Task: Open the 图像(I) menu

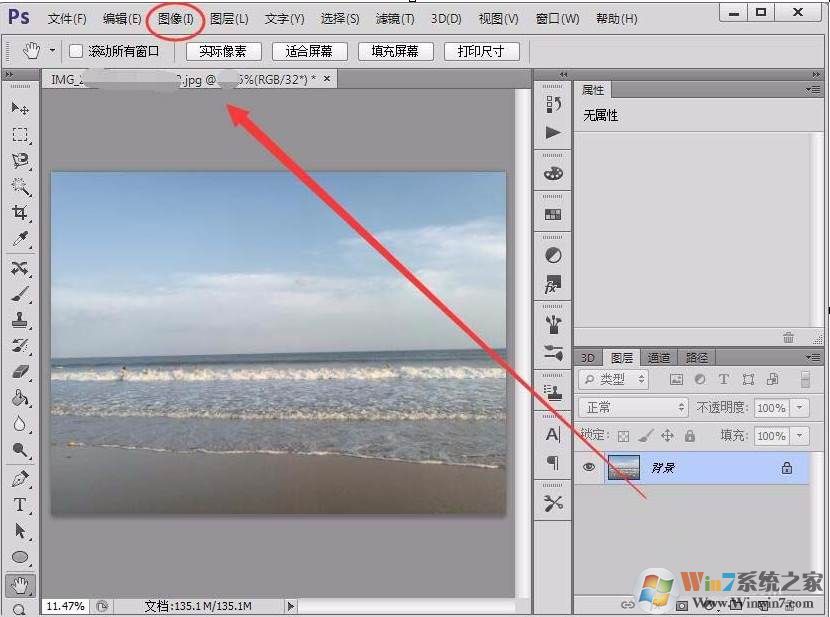Action: [176, 19]
